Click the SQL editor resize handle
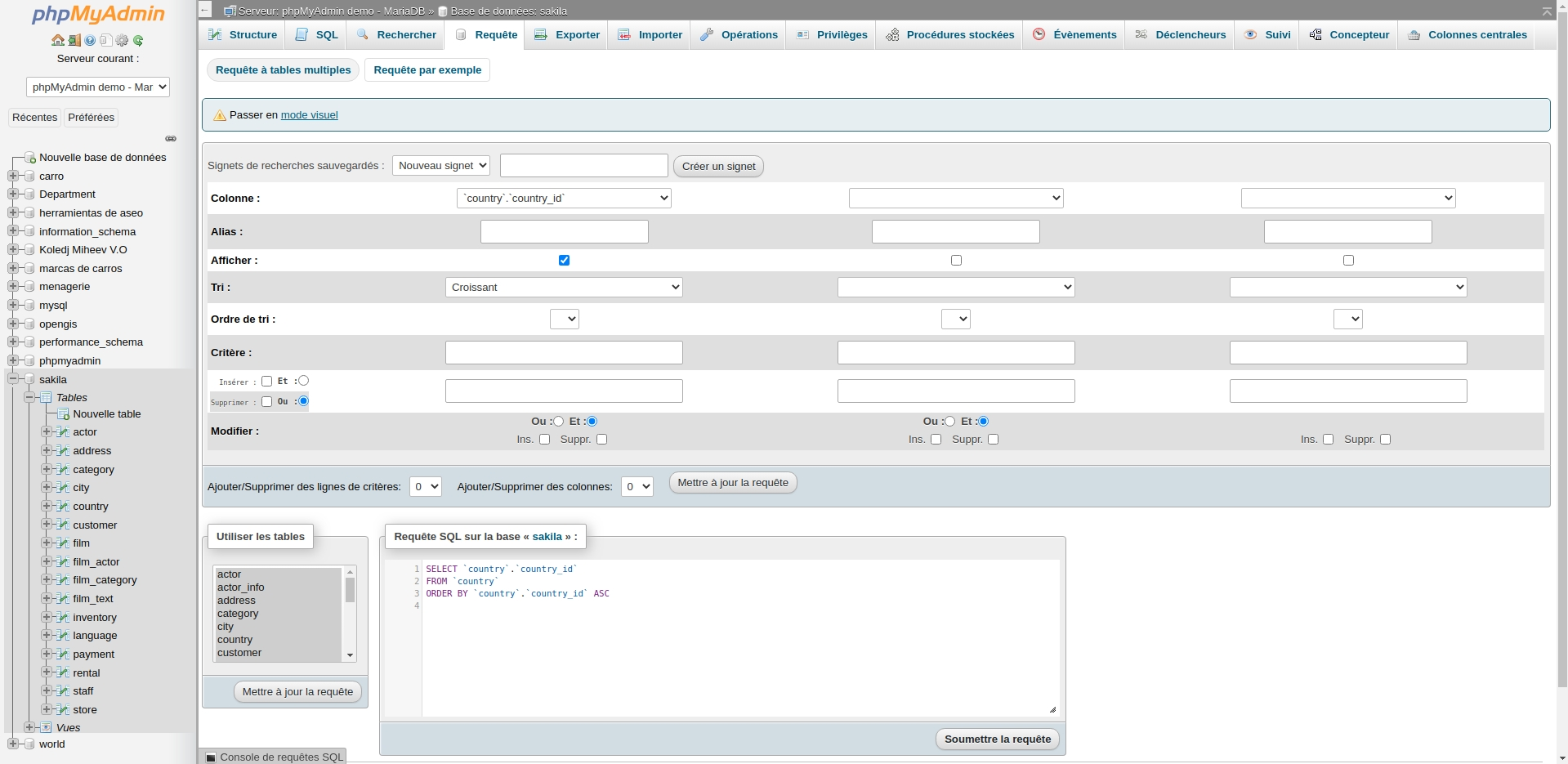 1053,709
